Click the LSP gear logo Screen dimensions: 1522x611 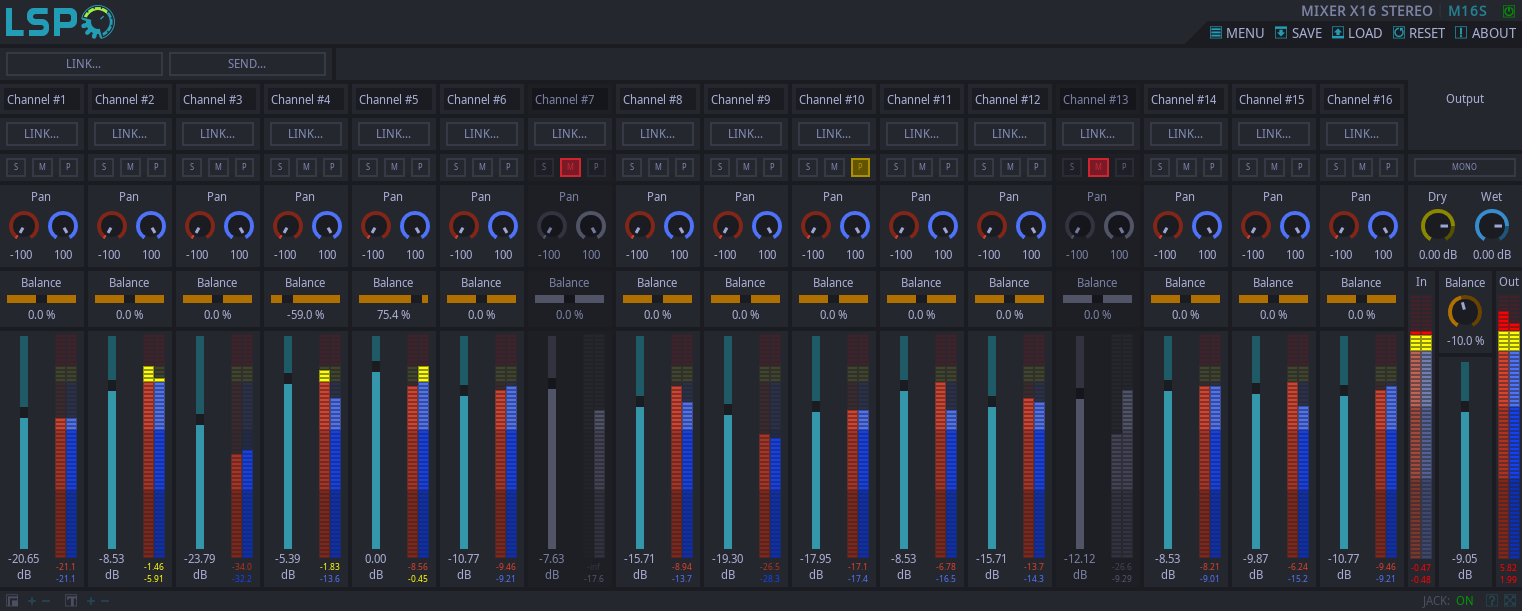coord(97,21)
